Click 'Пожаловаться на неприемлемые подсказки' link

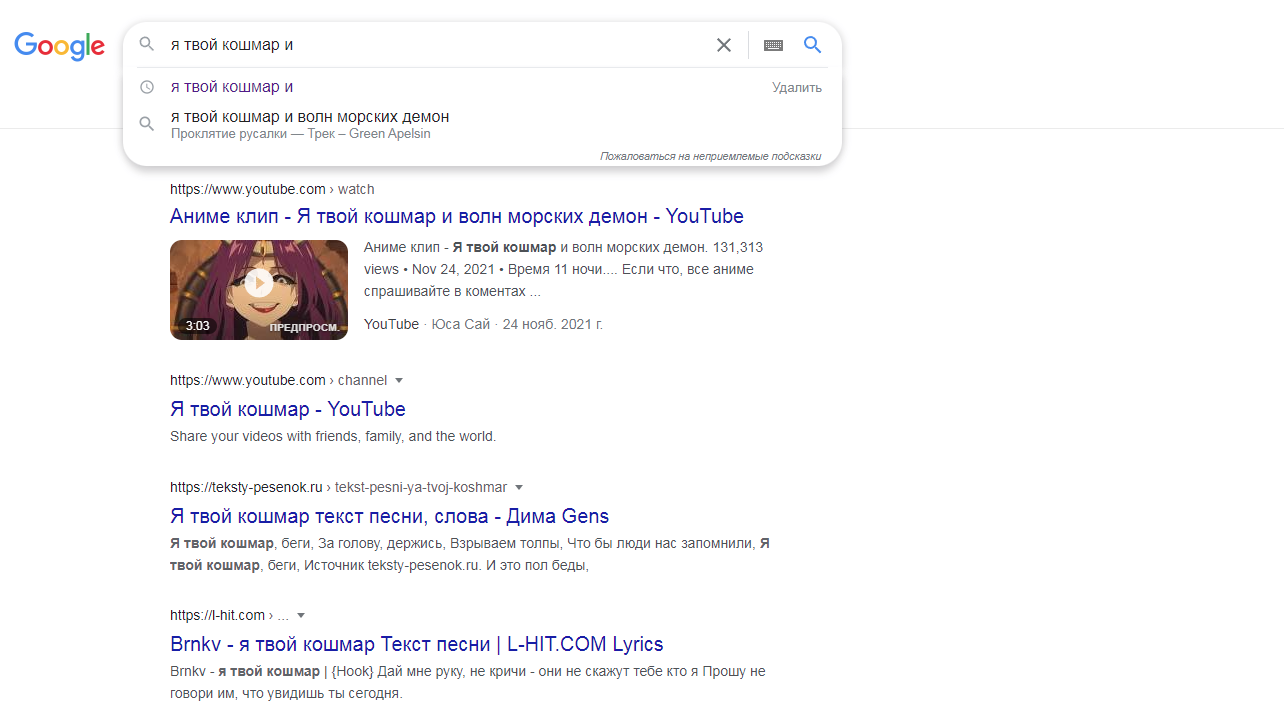pyautogui.click(x=711, y=156)
